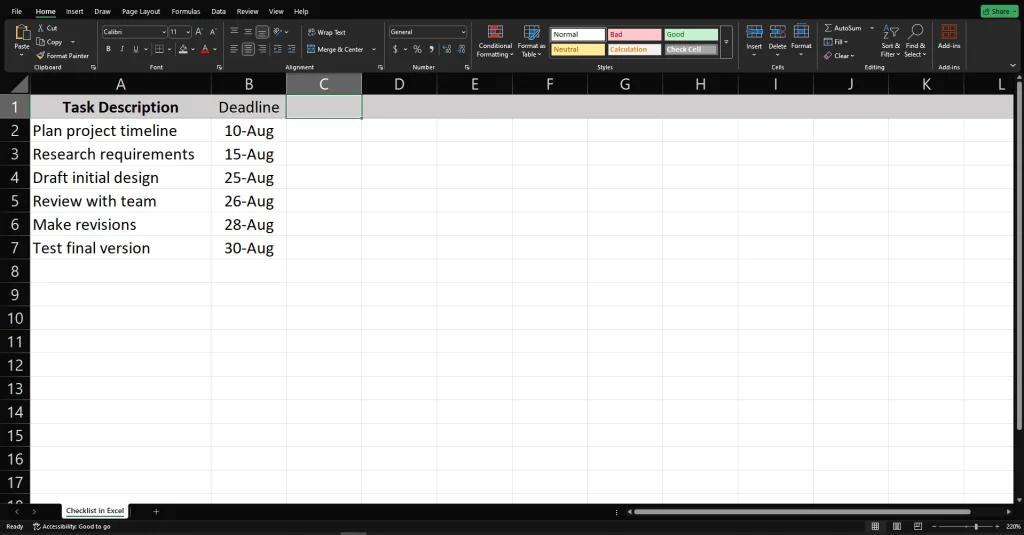This screenshot has width=1024, height=535.
Task: Toggle Wrap Text
Action: pyautogui.click(x=327, y=32)
